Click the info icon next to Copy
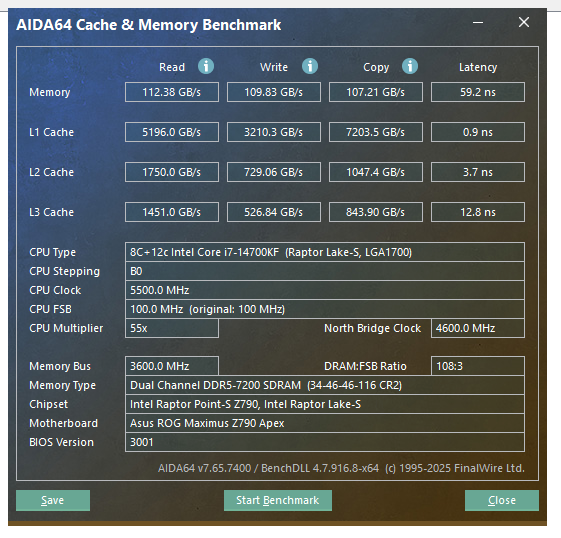Viewport: 561px width, 538px height. pyautogui.click(x=410, y=66)
